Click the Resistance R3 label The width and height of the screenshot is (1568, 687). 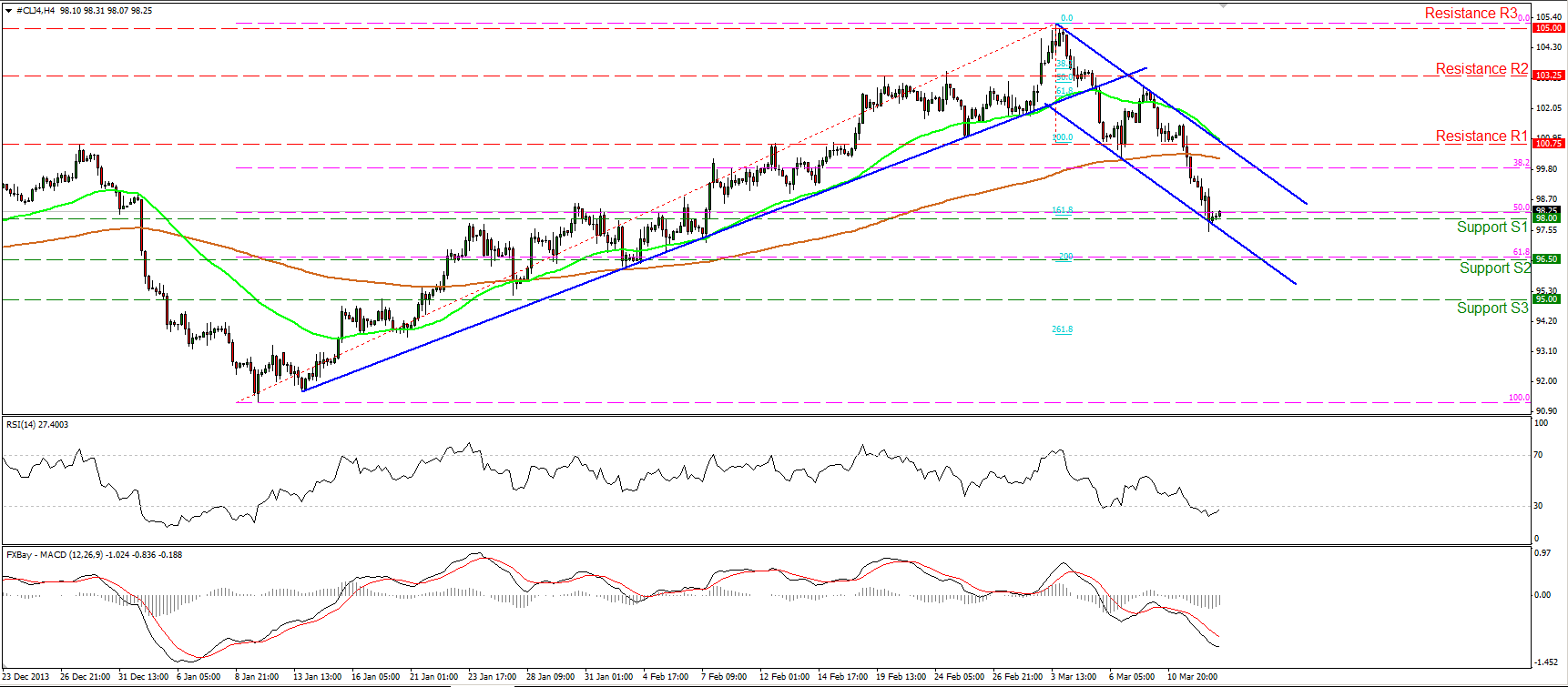pyautogui.click(x=1471, y=14)
